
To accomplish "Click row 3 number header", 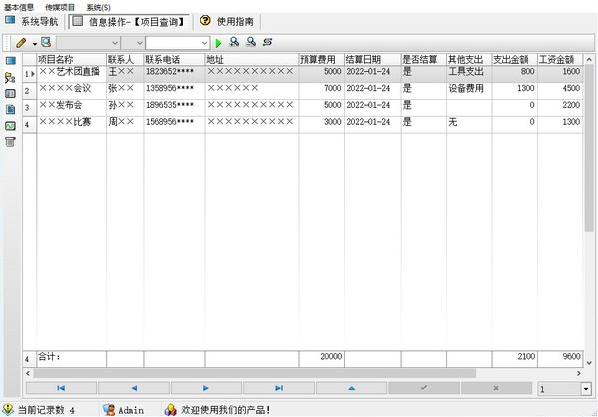I will pyautogui.click(x=29, y=108).
